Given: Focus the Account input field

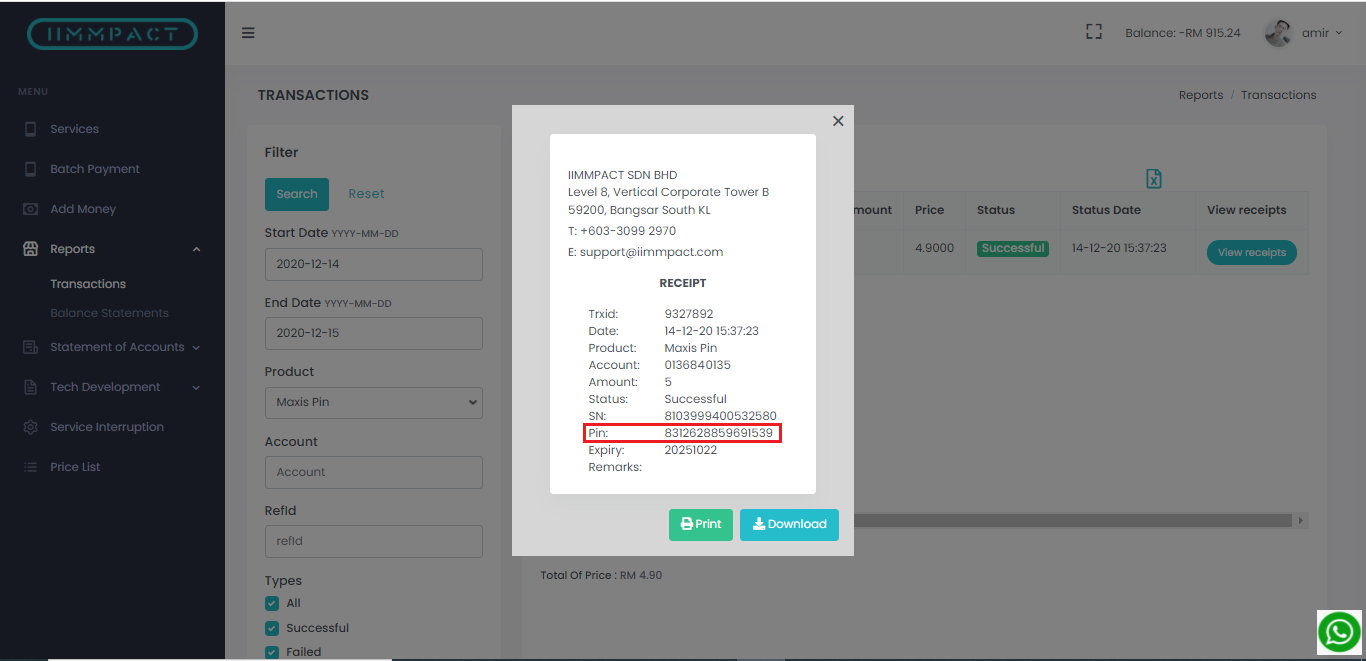Looking at the screenshot, I should [x=374, y=472].
